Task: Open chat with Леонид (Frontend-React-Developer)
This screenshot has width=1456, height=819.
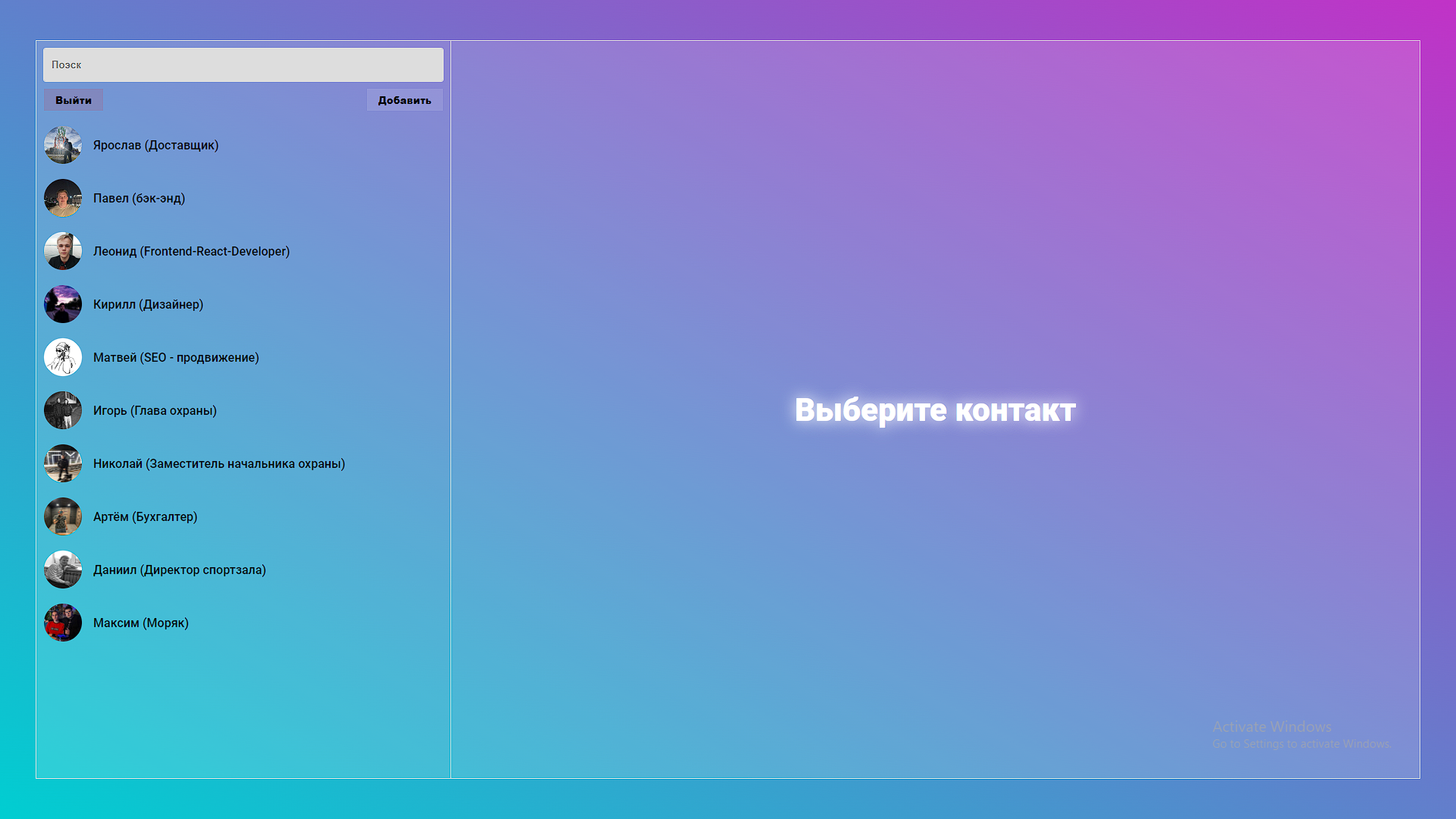Action: [192, 251]
